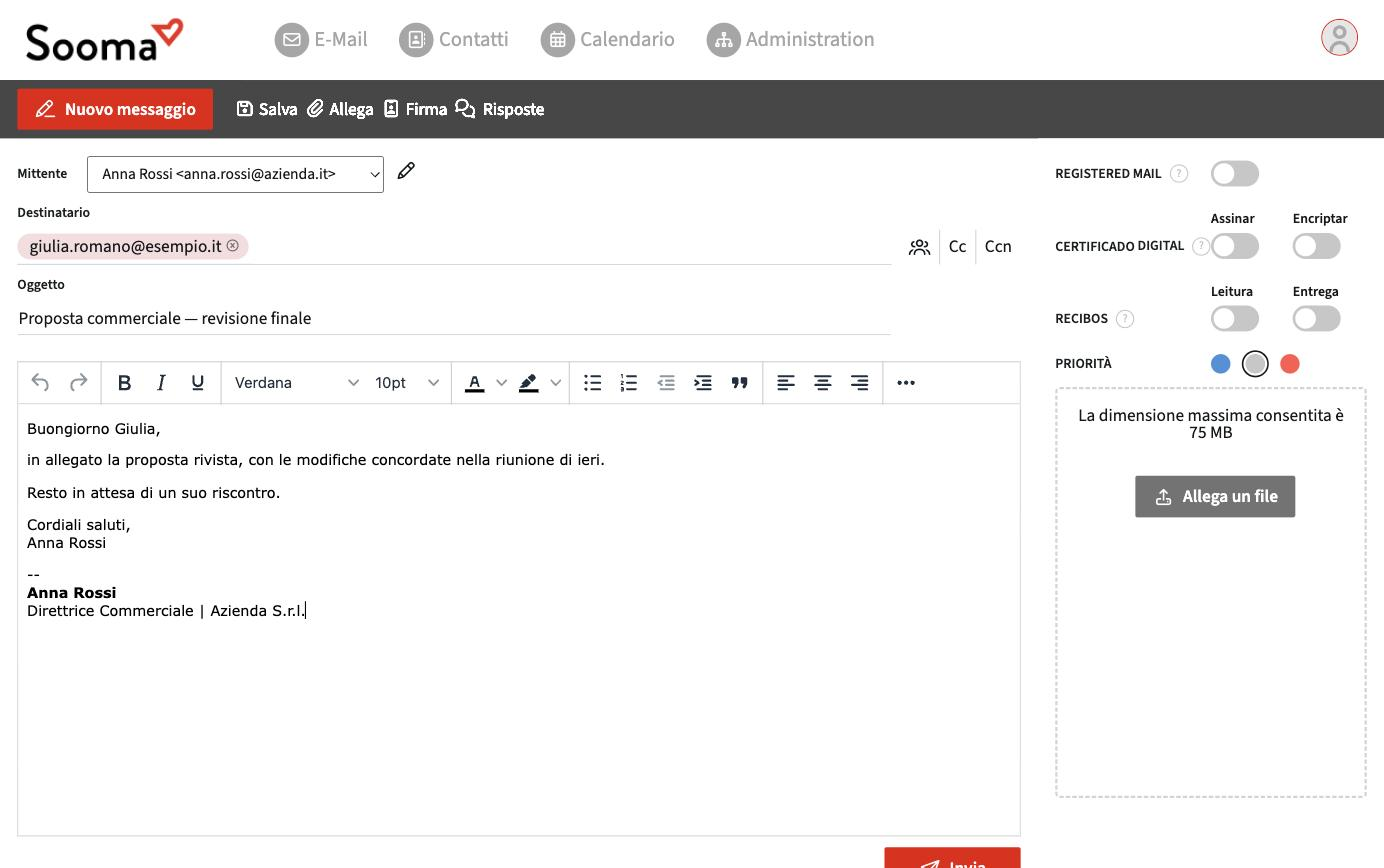
Task: Add a Cc recipient field
Action: pyautogui.click(x=957, y=247)
